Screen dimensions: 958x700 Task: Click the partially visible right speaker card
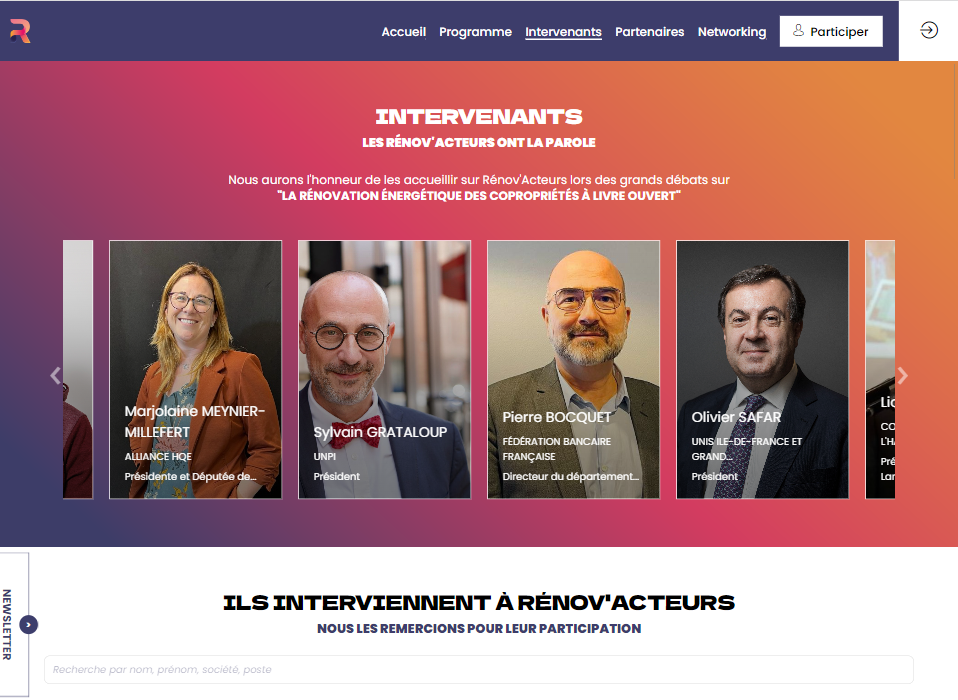[x=880, y=370]
